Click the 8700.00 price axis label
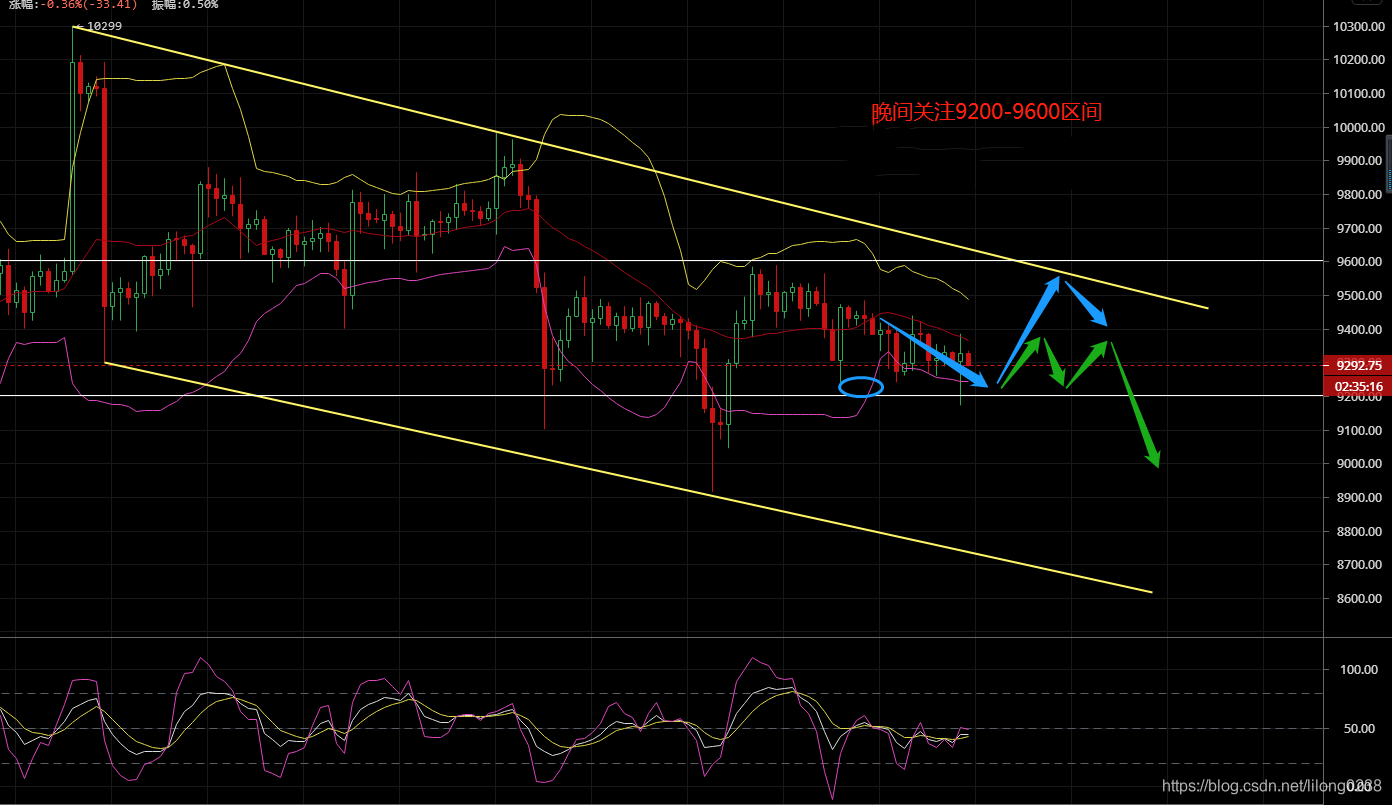The width and height of the screenshot is (1392, 805). pos(1358,565)
